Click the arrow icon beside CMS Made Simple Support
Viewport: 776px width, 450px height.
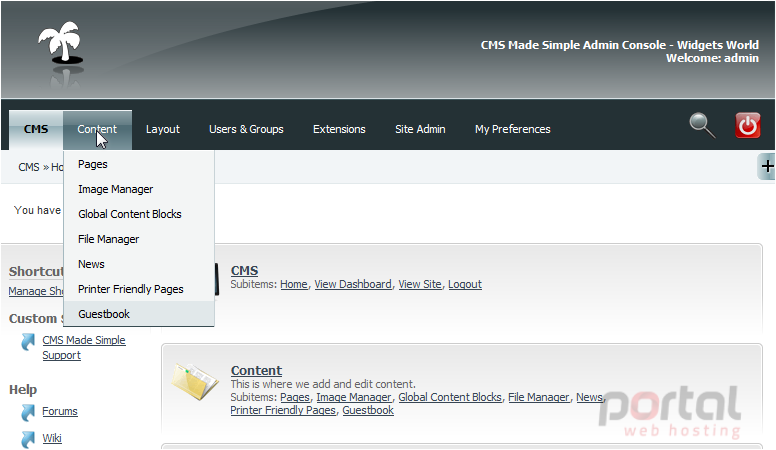coord(28,342)
